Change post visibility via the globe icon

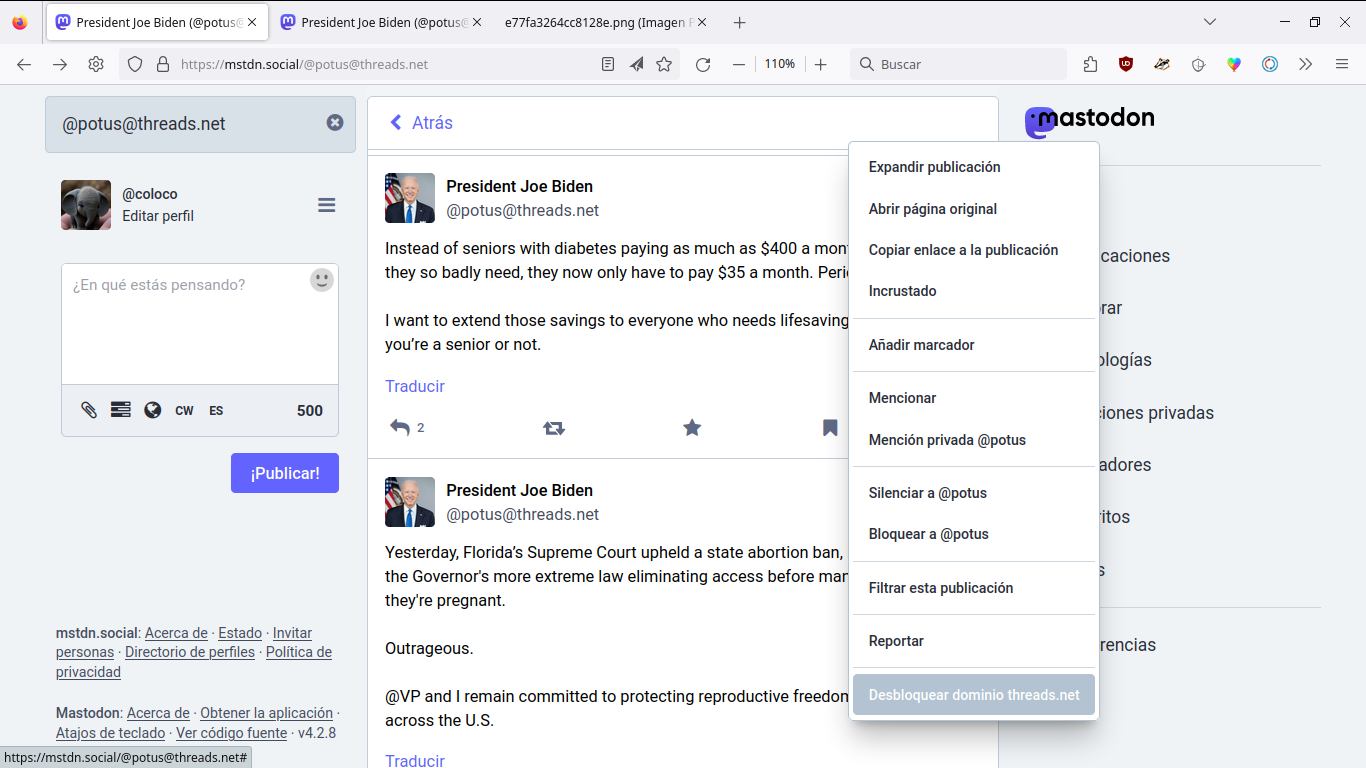tap(152, 410)
